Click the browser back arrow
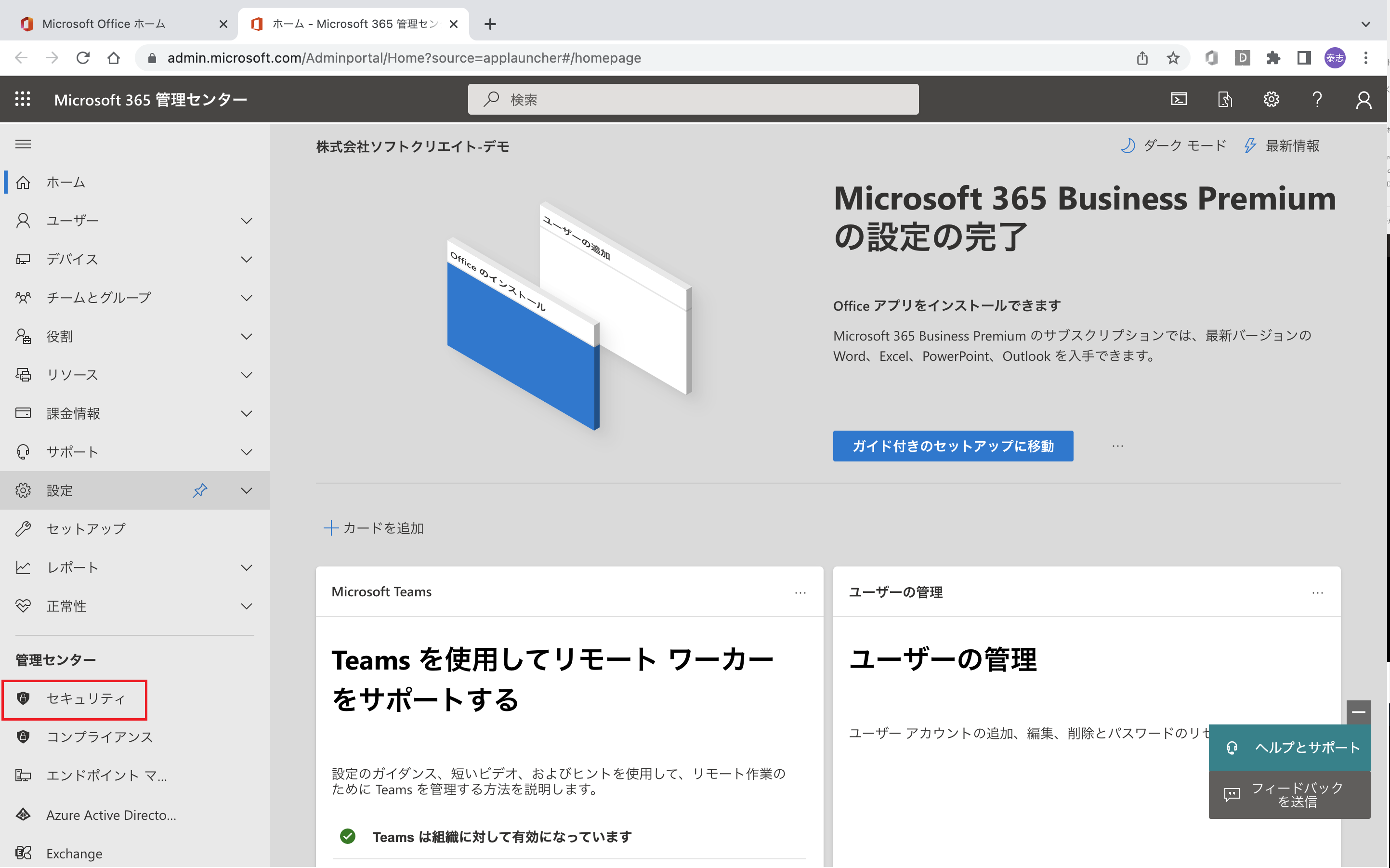This screenshot has height=868, width=1390. 21,58
